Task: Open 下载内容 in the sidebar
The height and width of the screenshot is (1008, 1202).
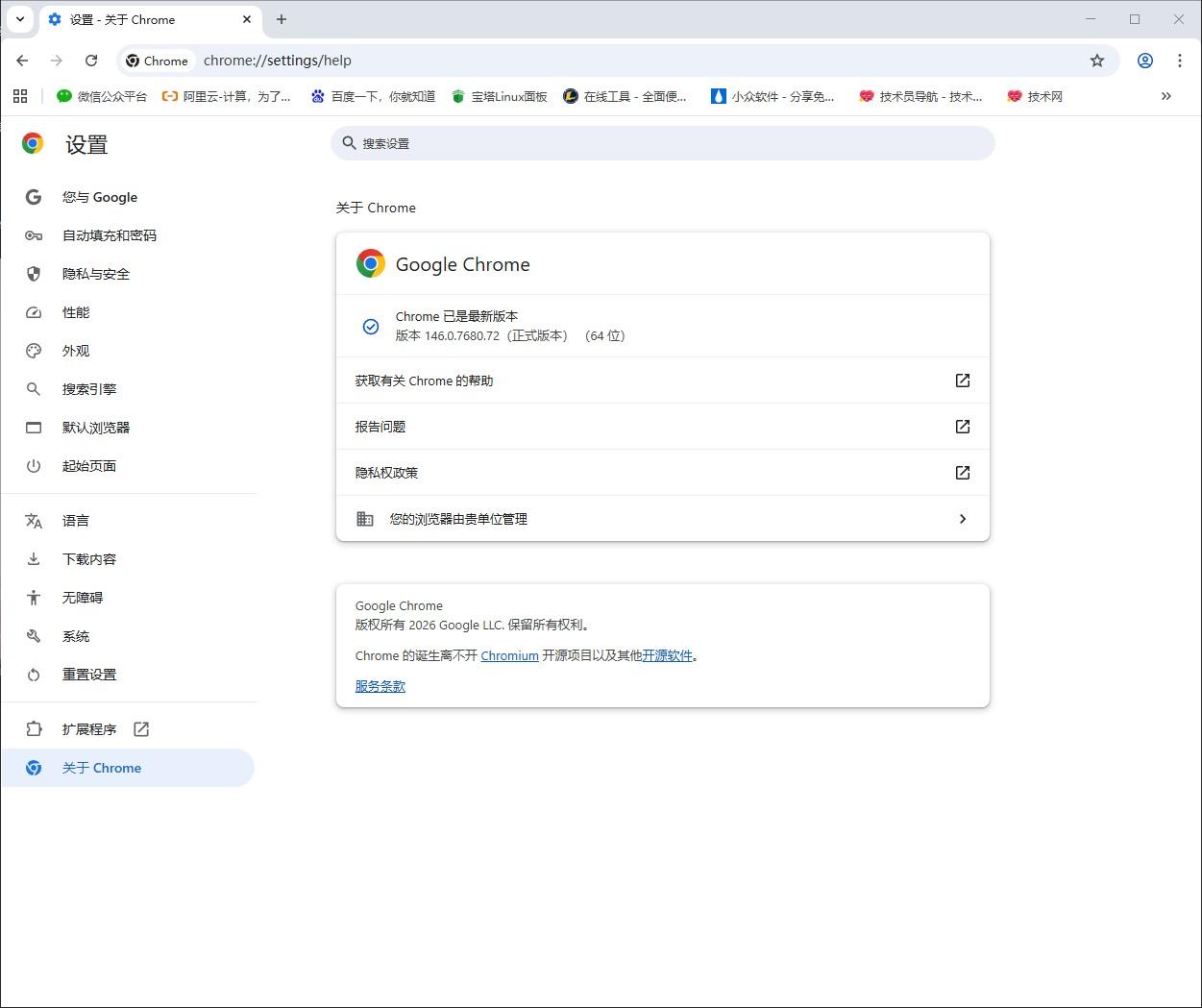Action: coord(89,559)
